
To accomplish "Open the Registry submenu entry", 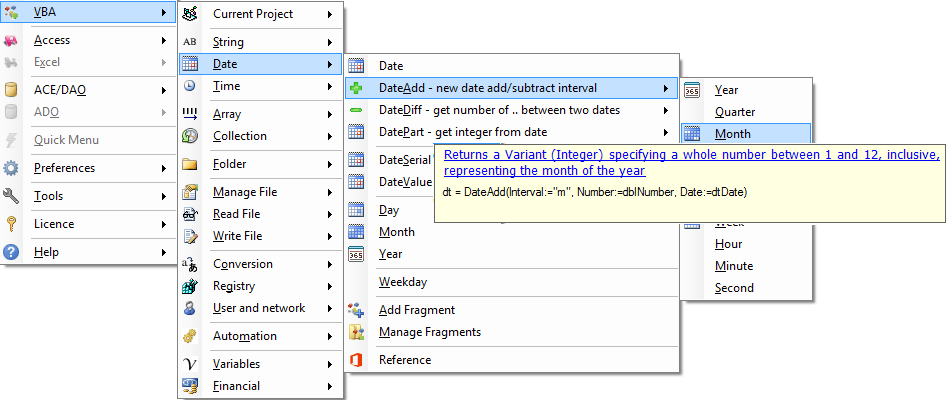I will [261, 286].
